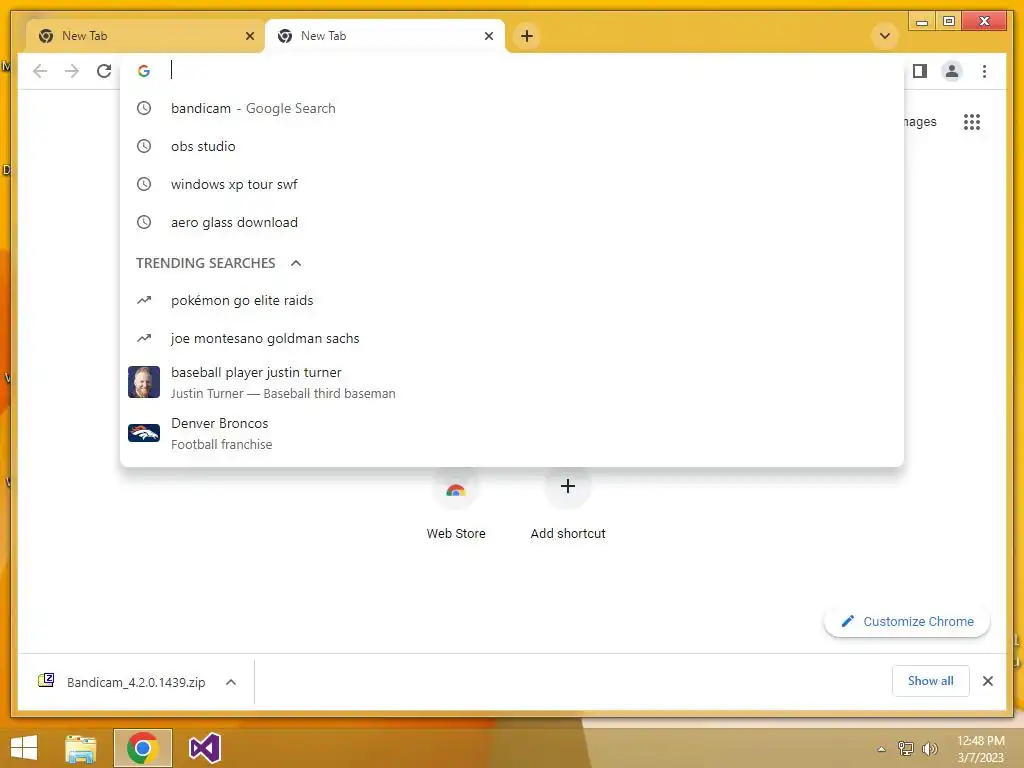
Task: Select the active second New Tab
Action: tap(384, 36)
